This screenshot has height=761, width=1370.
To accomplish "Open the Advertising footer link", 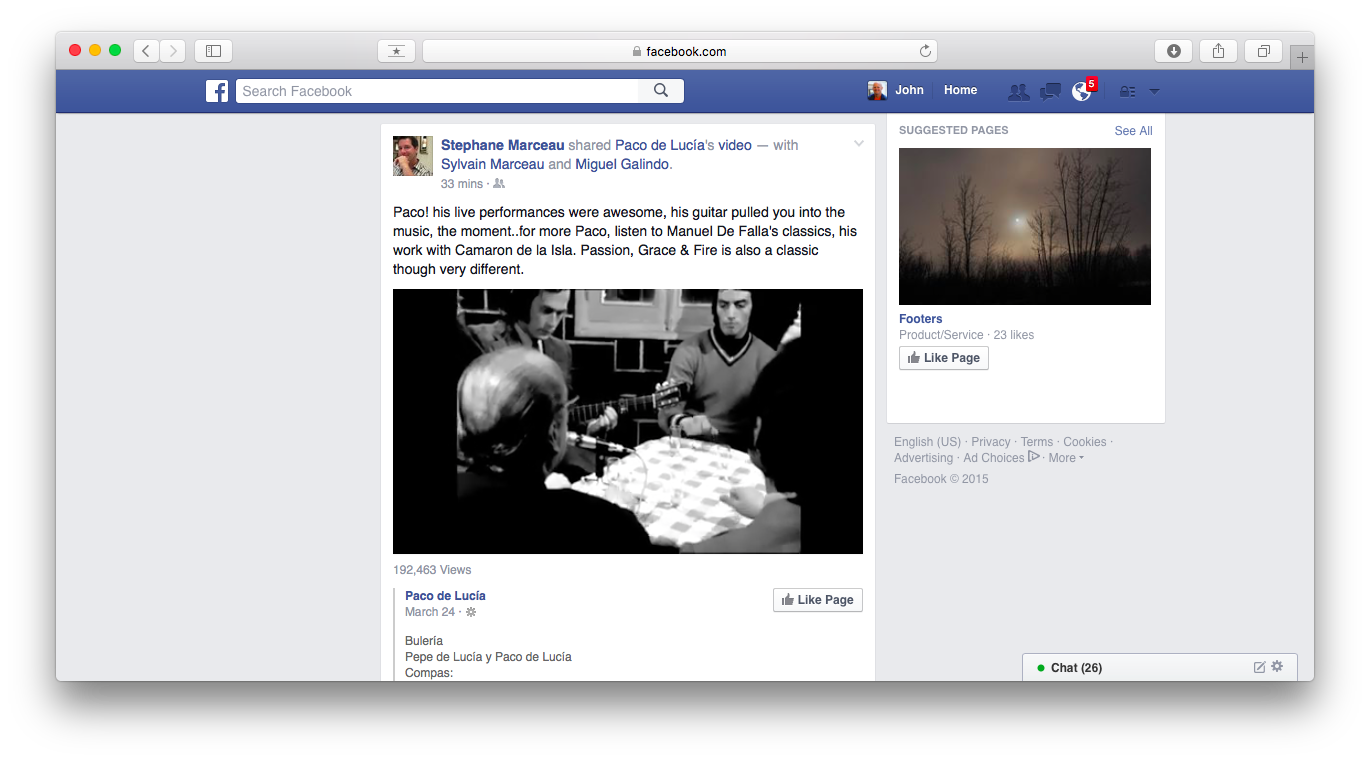I will [x=924, y=458].
